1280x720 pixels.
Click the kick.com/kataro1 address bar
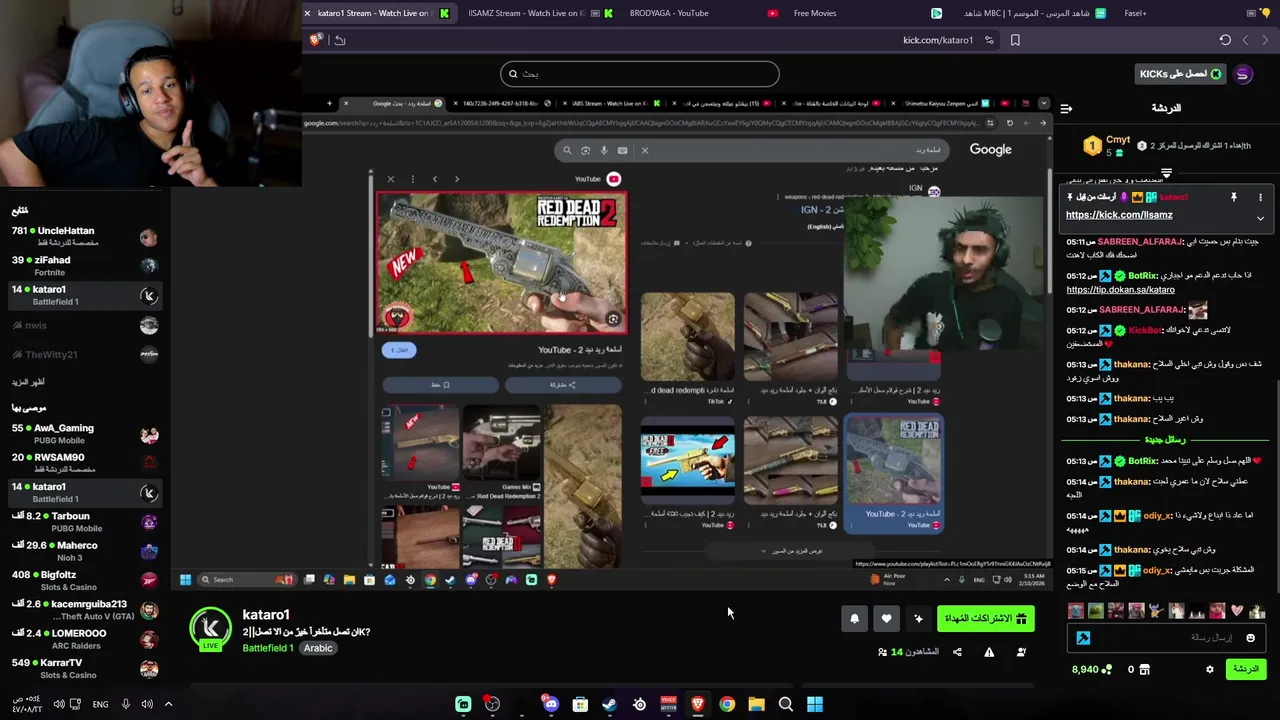pos(938,40)
